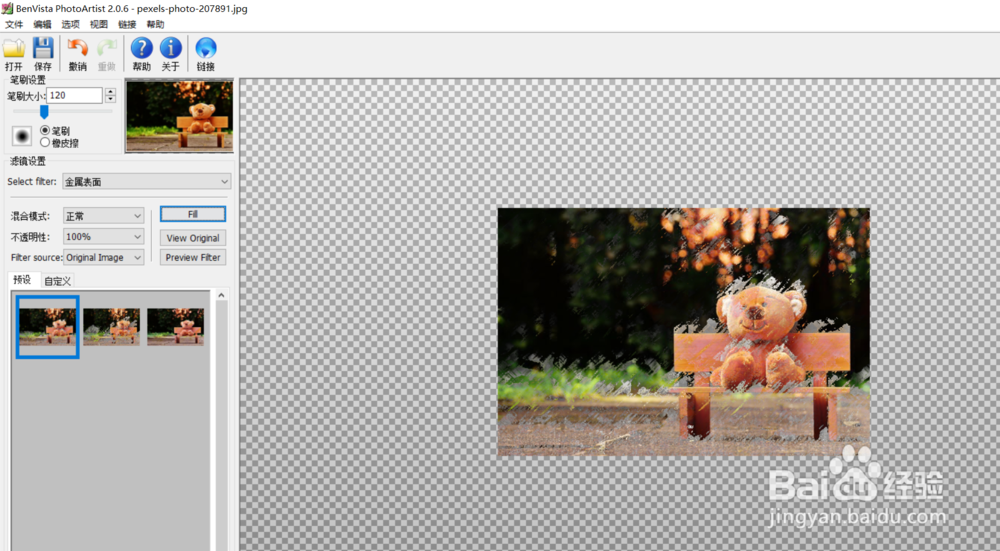Click the Preview Filter button
1000x551 pixels.
[193, 257]
